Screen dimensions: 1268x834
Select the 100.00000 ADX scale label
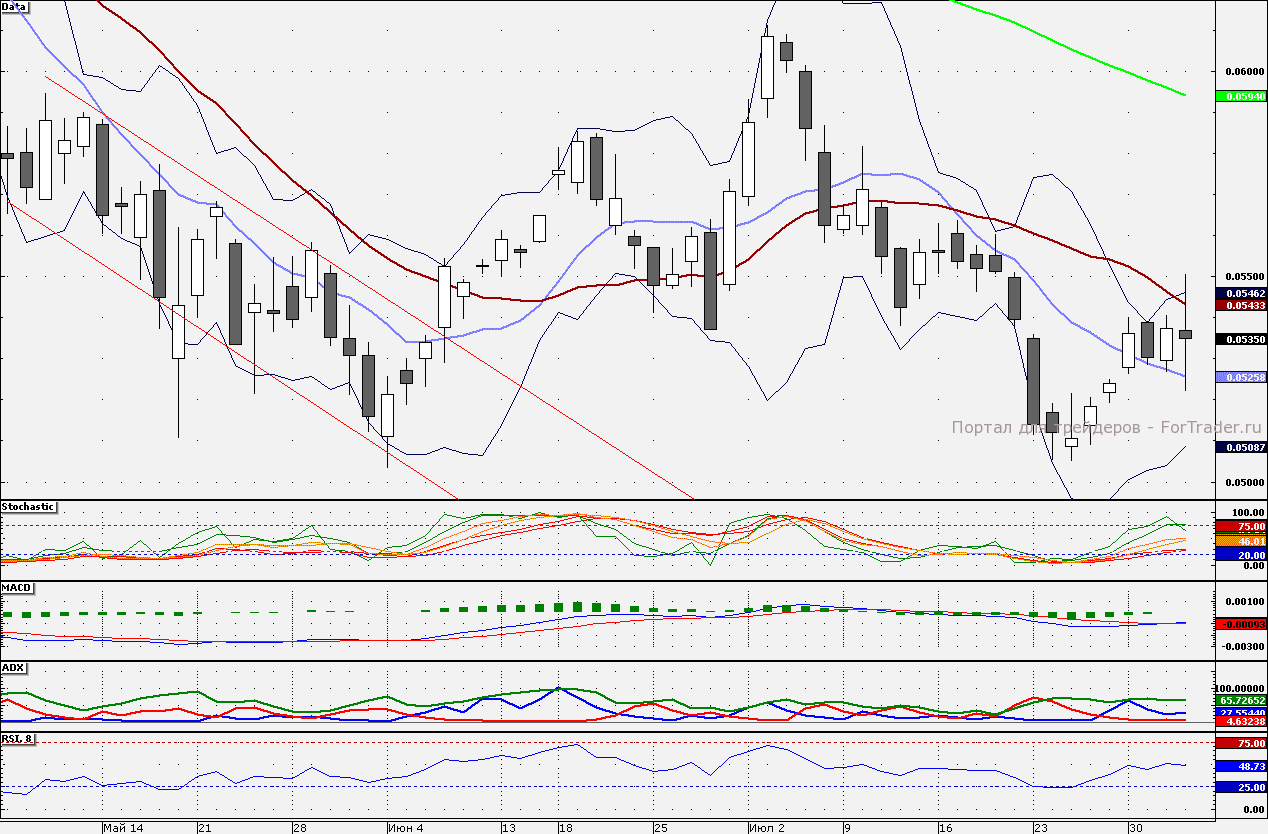(1242, 688)
